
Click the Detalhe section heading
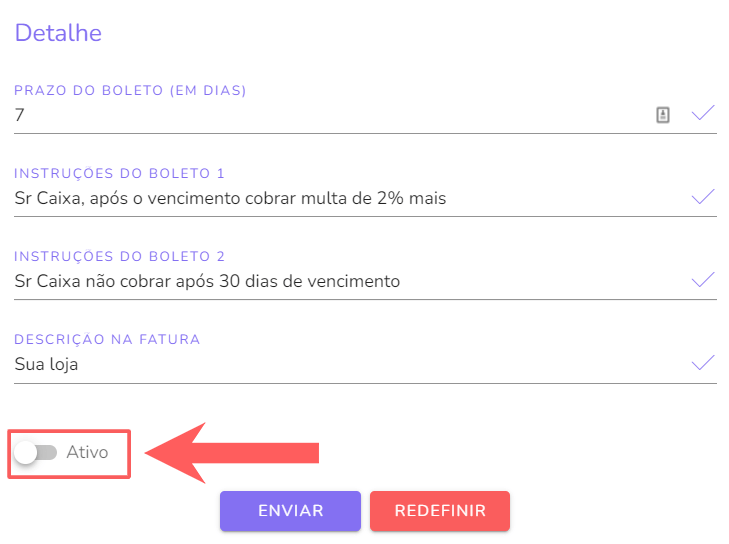[x=58, y=33]
